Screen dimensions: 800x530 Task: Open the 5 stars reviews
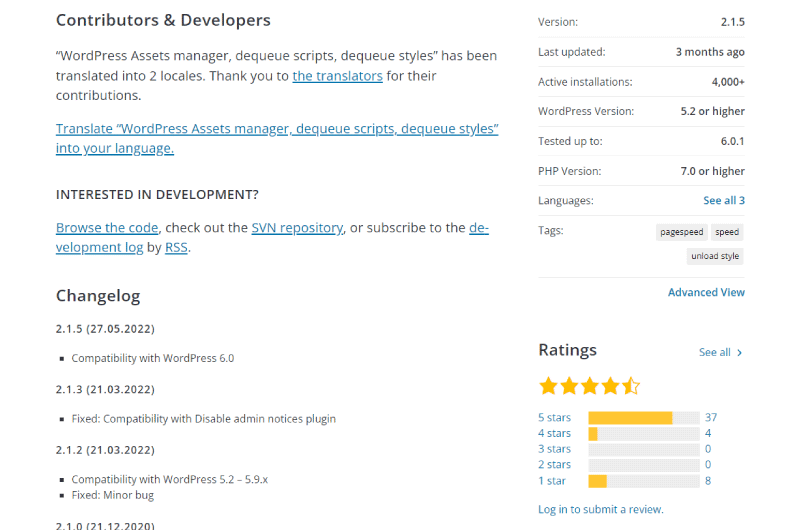click(554, 417)
